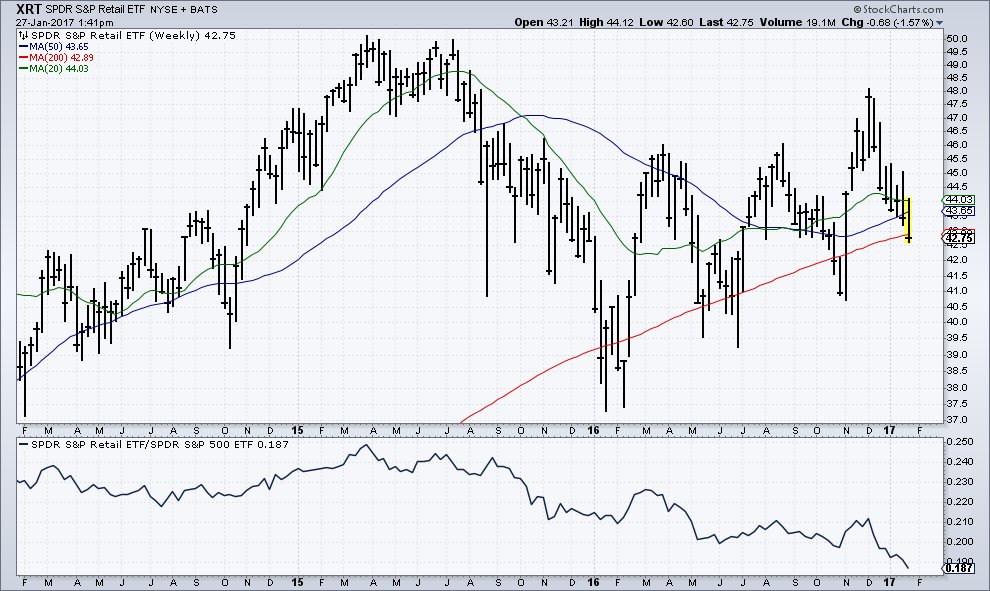Open the dropdown arrow beside the Chg value

point(939,23)
